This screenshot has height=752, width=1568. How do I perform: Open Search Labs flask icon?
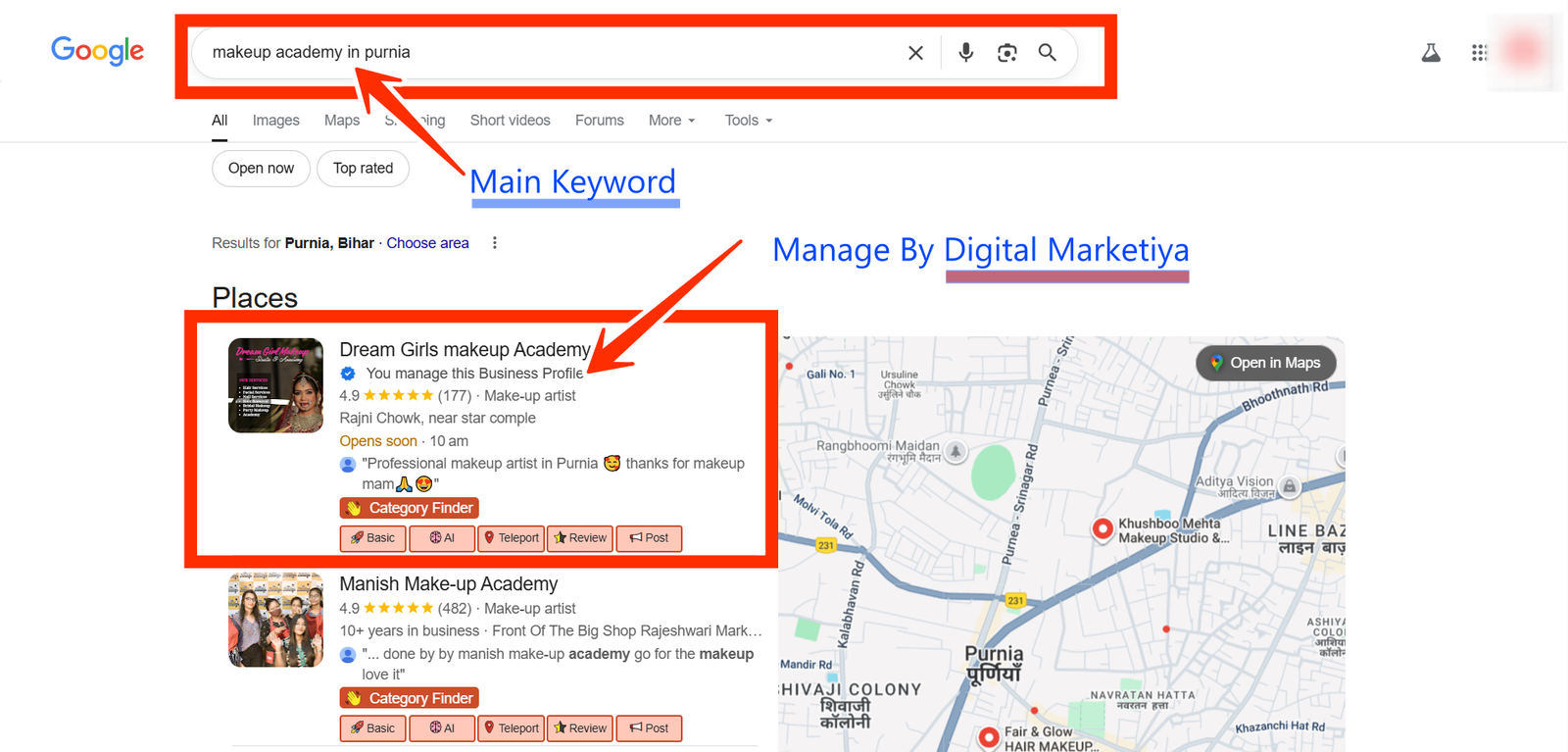[1431, 53]
